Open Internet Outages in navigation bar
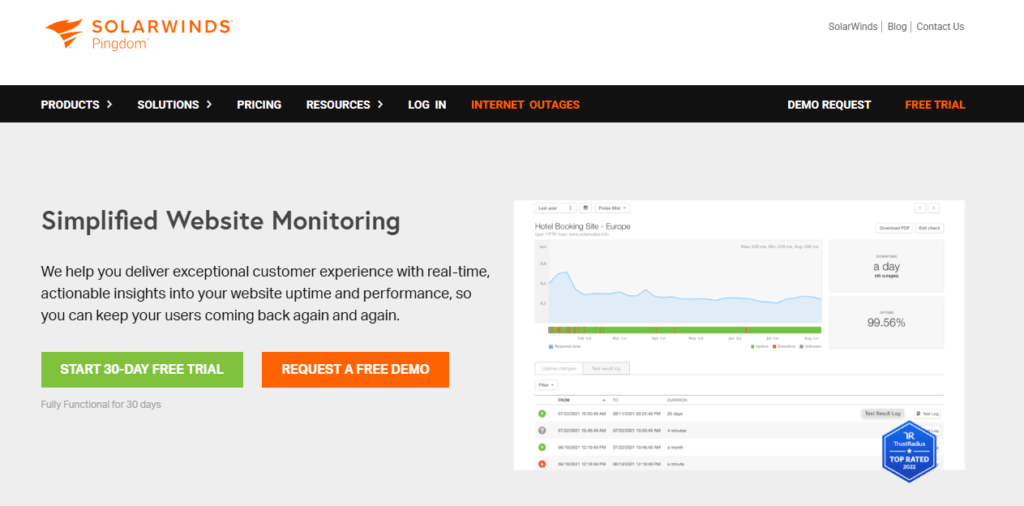The width and height of the screenshot is (1024, 506). pos(525,104)
